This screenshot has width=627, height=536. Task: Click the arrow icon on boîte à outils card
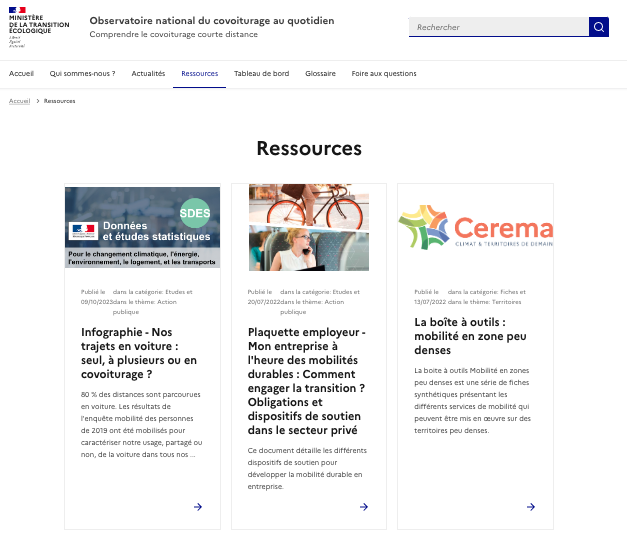[x=531, y=507]
